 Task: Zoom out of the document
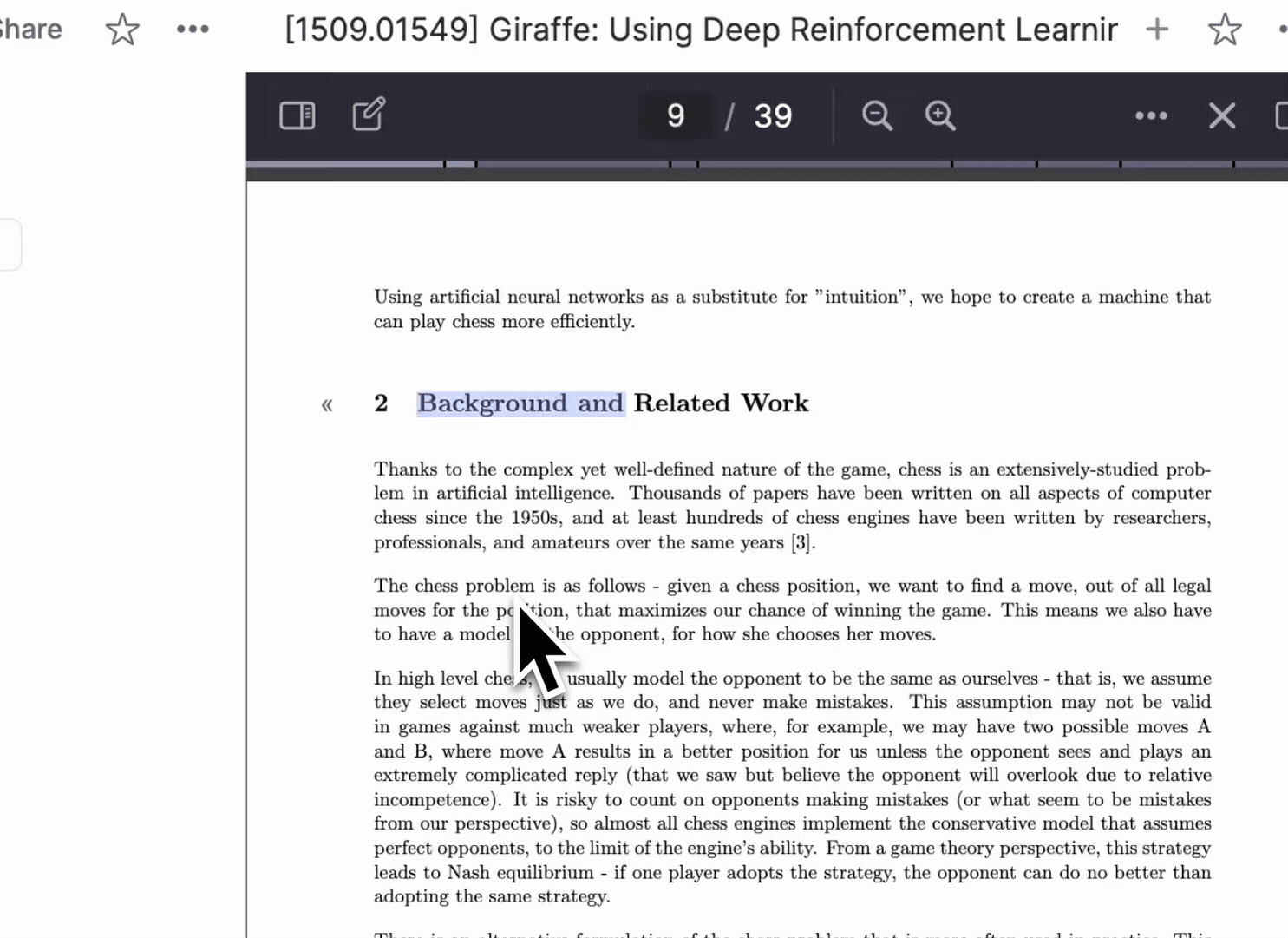876,115
